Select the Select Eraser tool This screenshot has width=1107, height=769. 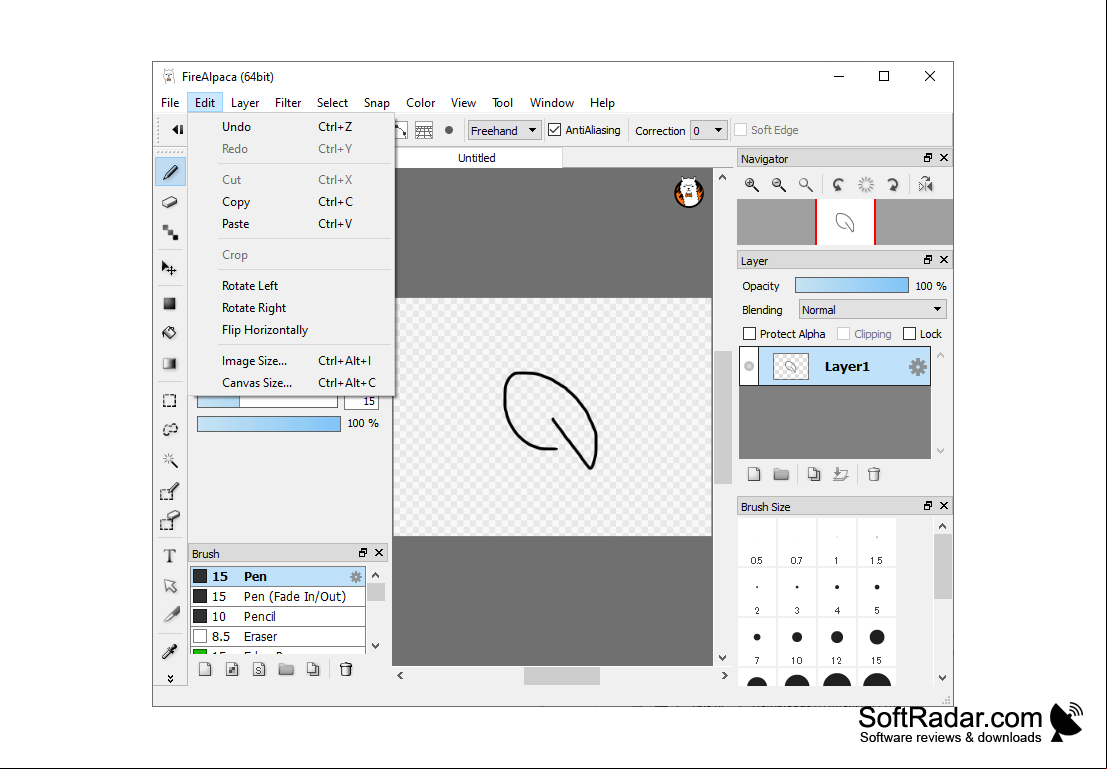[170, 521]
